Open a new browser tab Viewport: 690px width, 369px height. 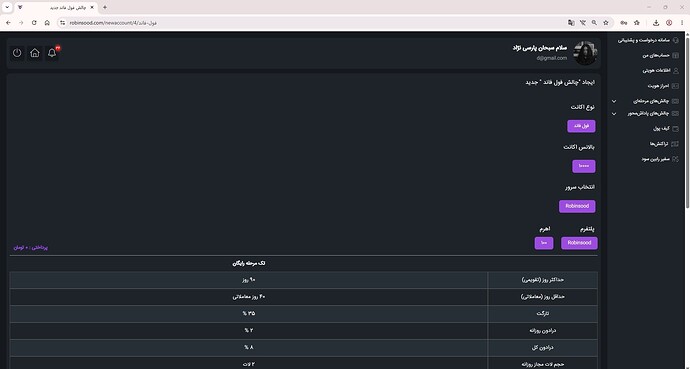click(x=105, y=7)
